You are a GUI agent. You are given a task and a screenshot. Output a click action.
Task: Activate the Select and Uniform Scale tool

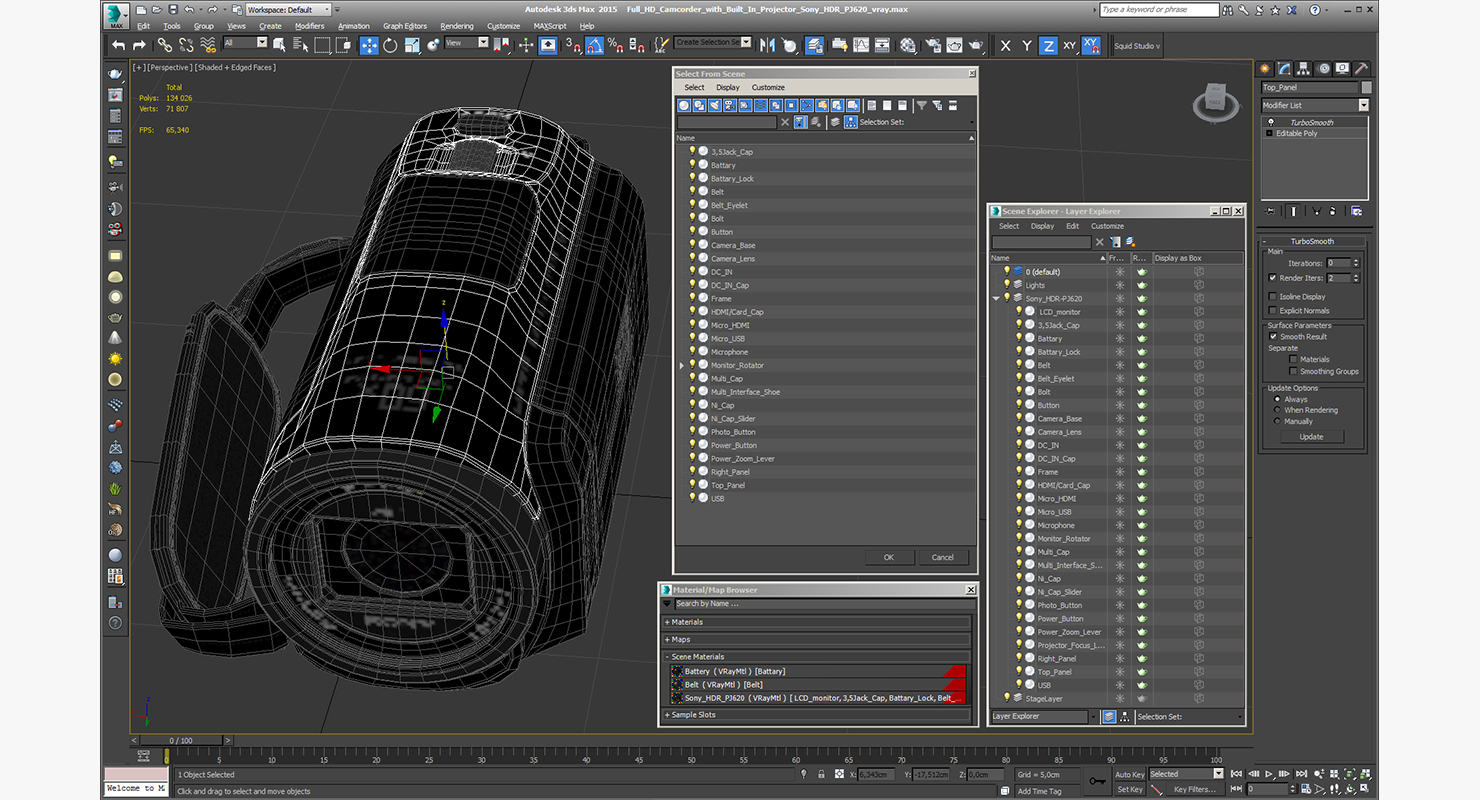[x=412, y=45]
